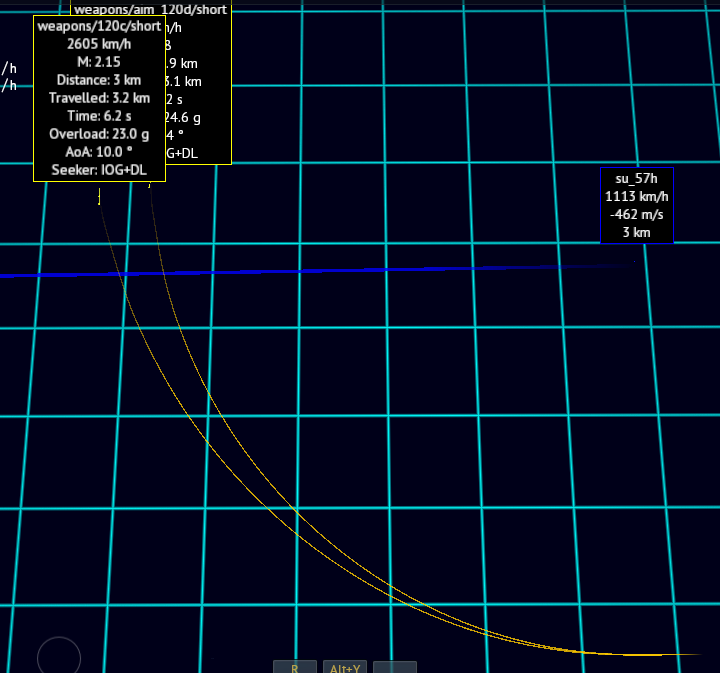Click the M: 2.15 Mach readout

[99, 62]
